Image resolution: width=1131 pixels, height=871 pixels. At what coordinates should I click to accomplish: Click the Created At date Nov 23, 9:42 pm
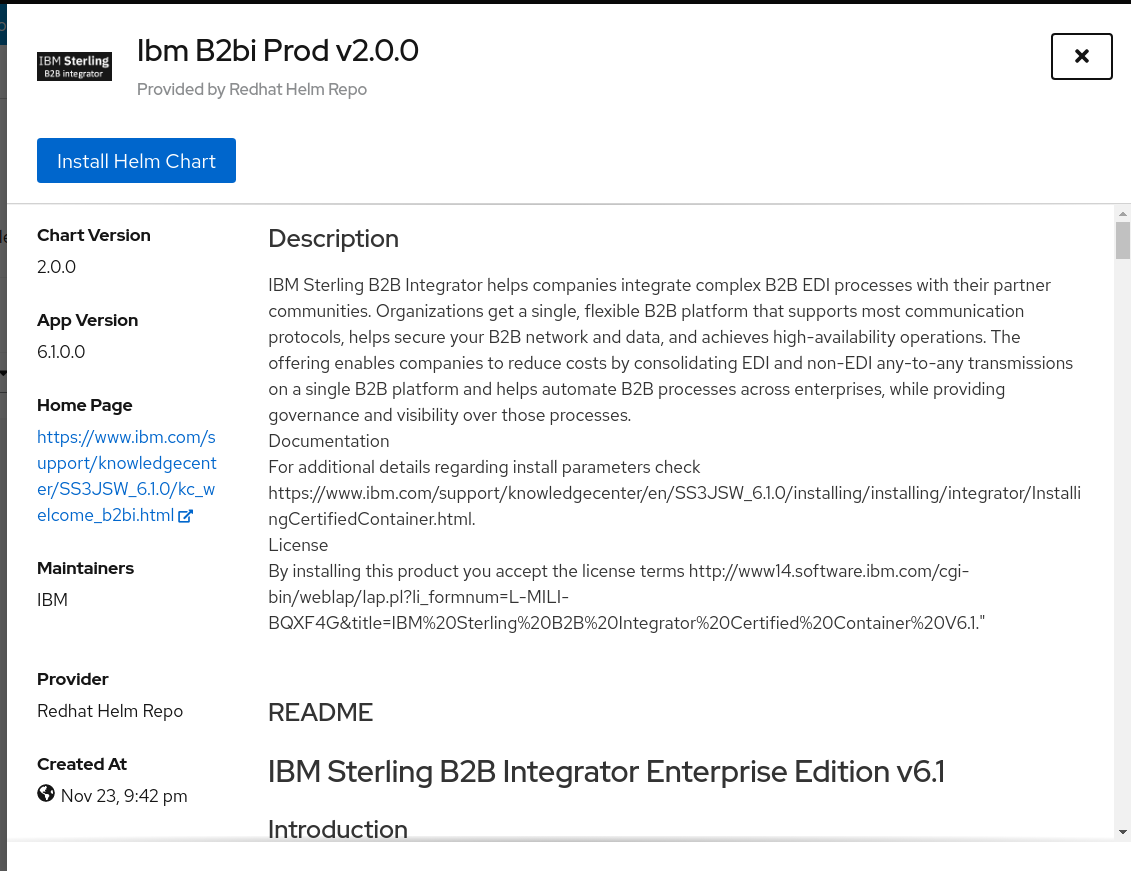click(124, 796)
